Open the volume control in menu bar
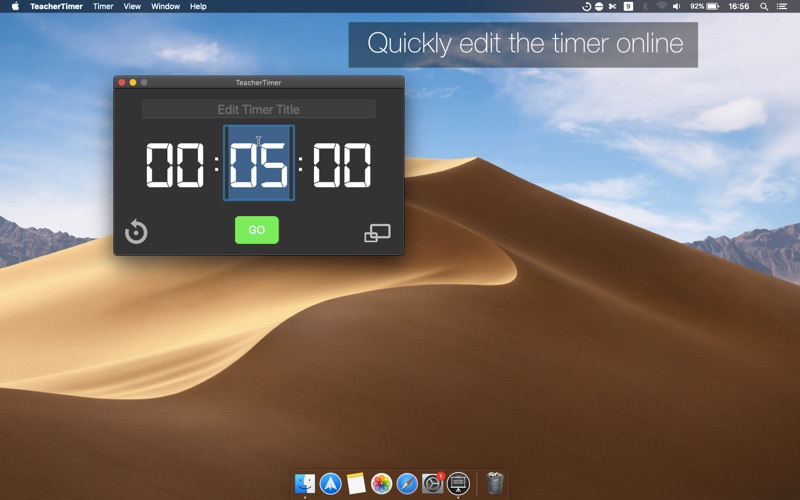This screenshot has height=500, width=800. [677, 7]
